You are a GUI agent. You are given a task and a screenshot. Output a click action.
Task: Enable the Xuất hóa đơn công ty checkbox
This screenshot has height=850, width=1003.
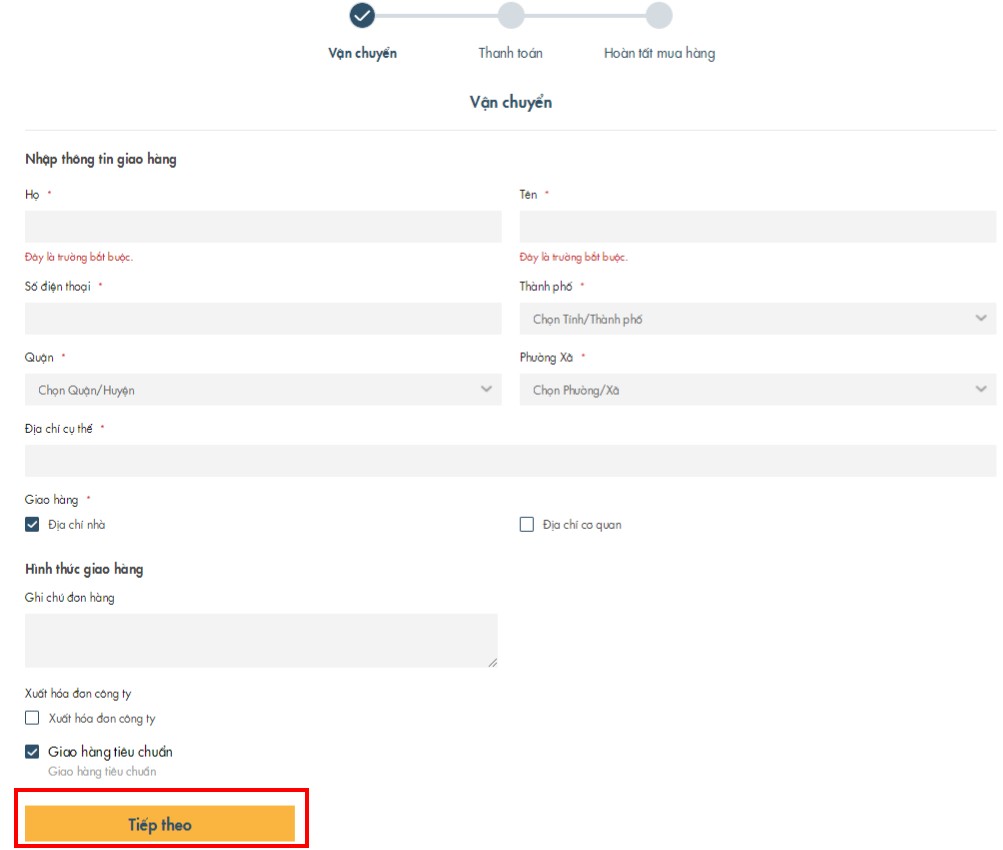coord(32,718)
